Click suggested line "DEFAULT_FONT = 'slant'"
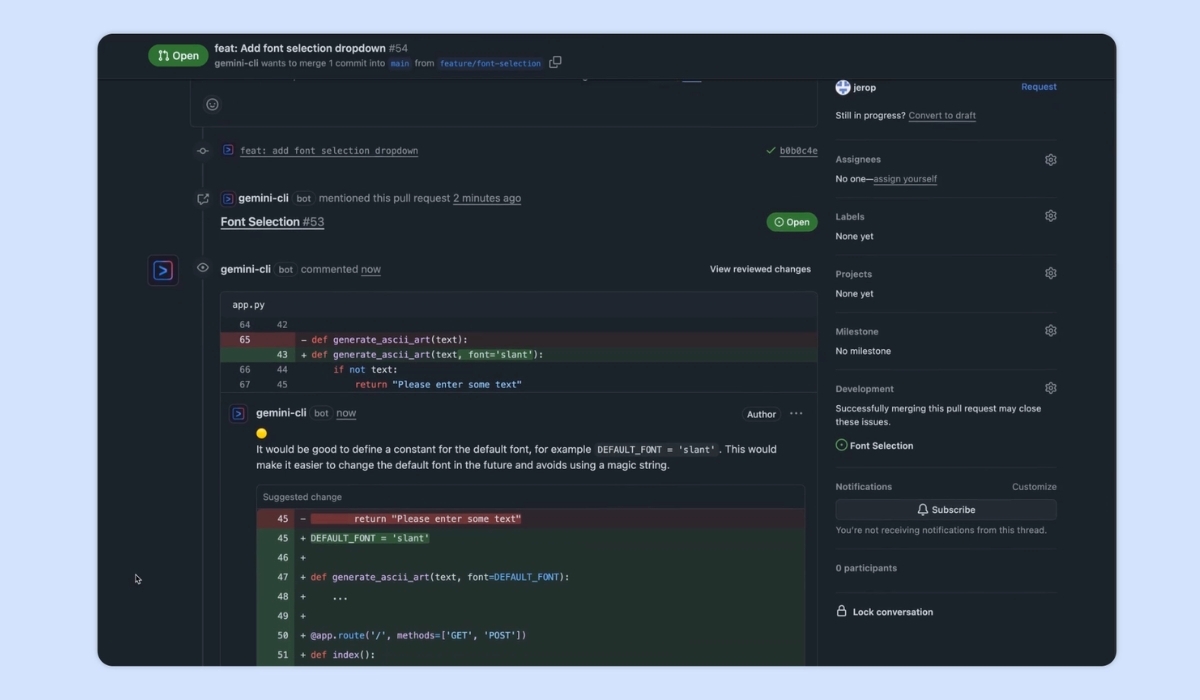 tap(531, 538)
